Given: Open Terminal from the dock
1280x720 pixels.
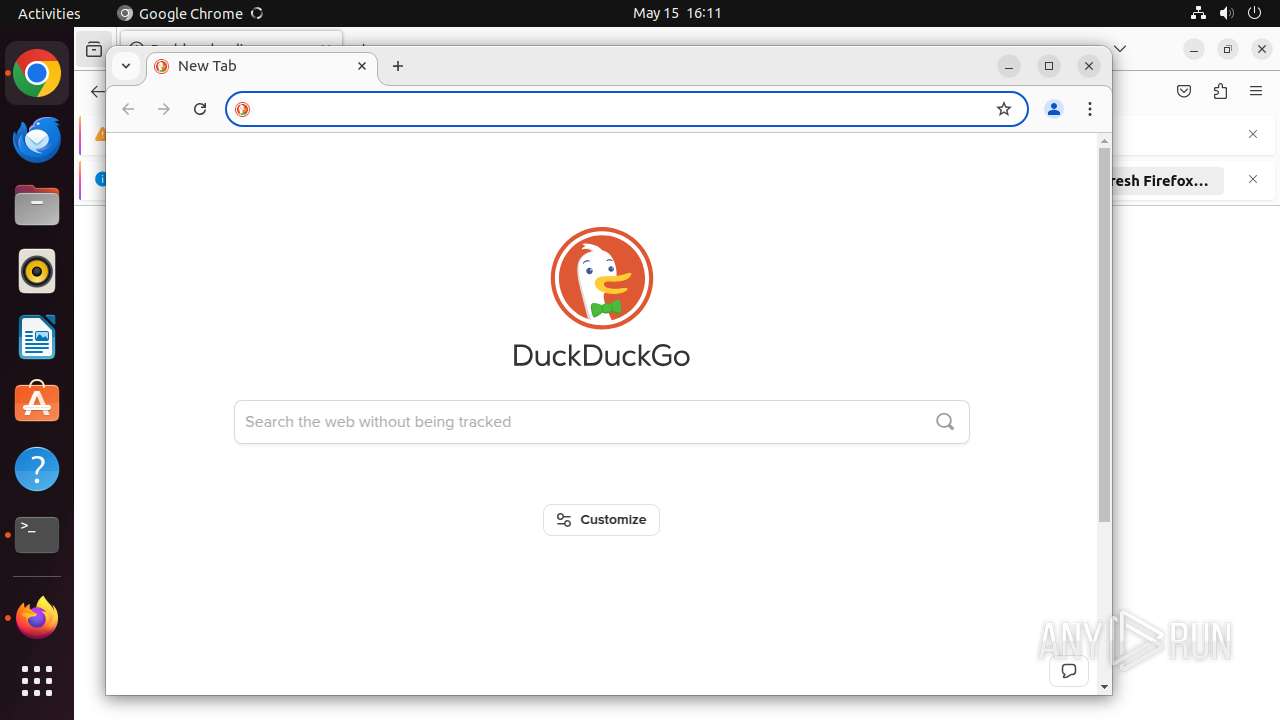Looking at the screenshot, I should tap(37, 535).
